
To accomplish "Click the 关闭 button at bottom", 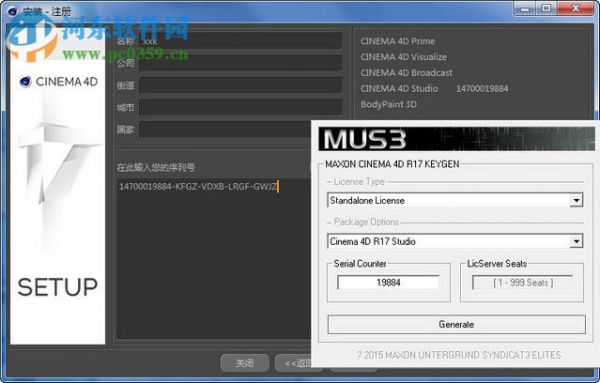I will click(x=245, y=363).
